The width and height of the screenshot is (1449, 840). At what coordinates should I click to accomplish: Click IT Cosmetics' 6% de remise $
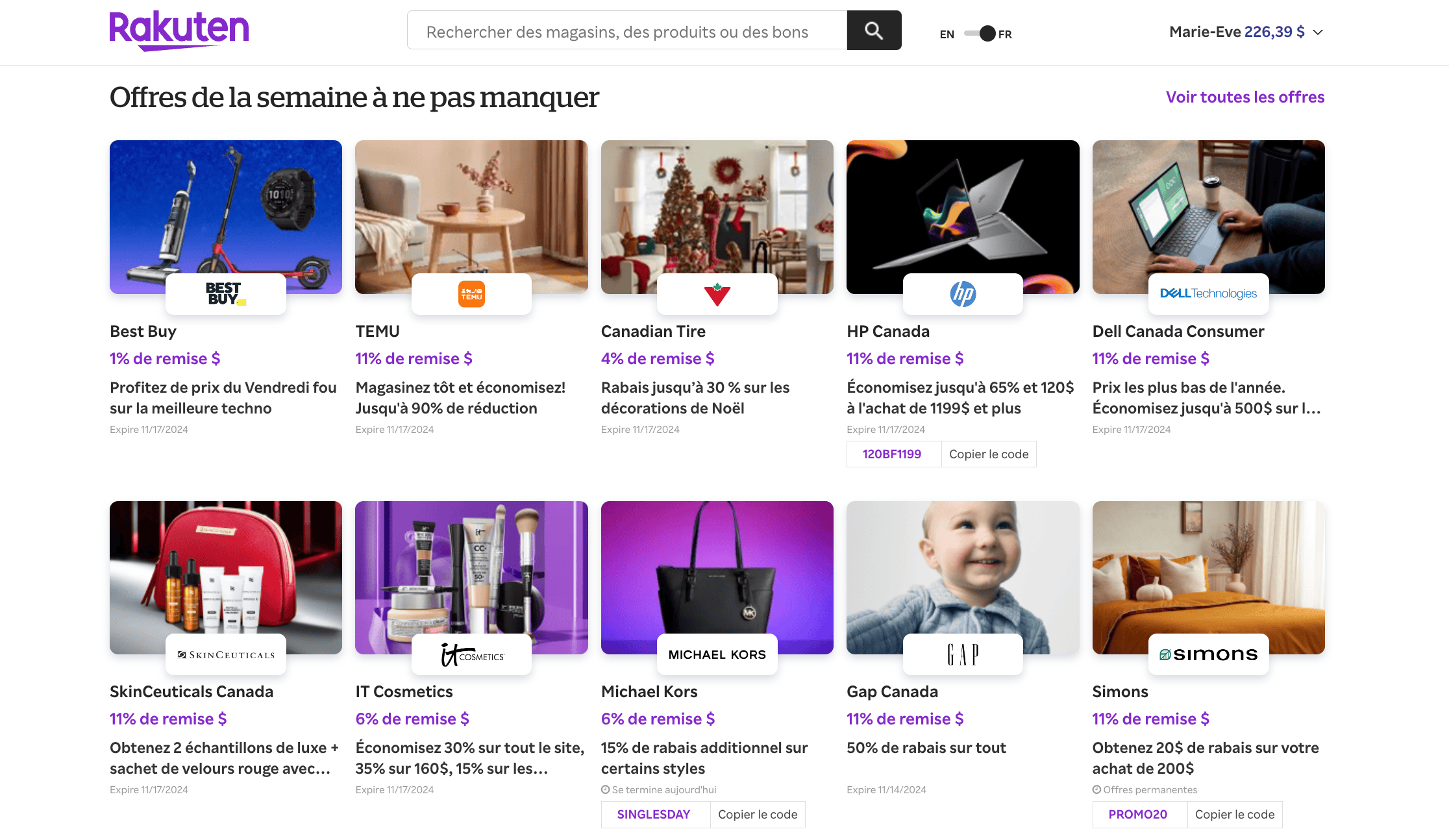[x=412, y=719]
